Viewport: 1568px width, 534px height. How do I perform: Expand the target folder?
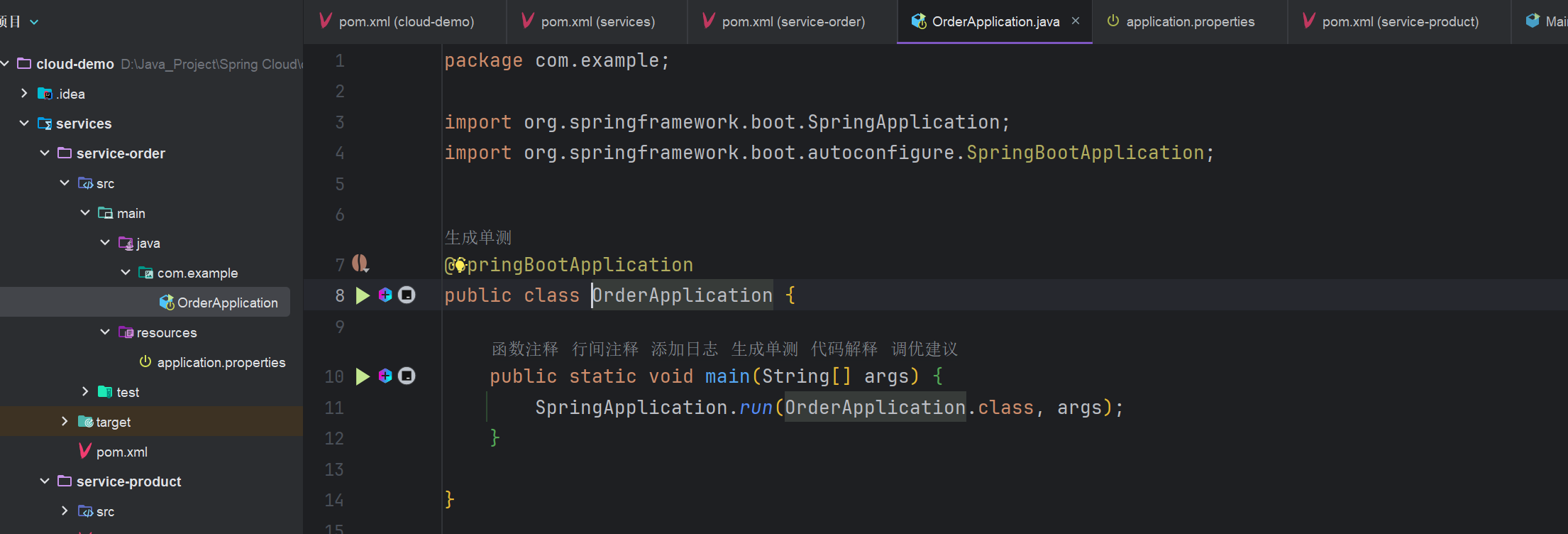65,422
